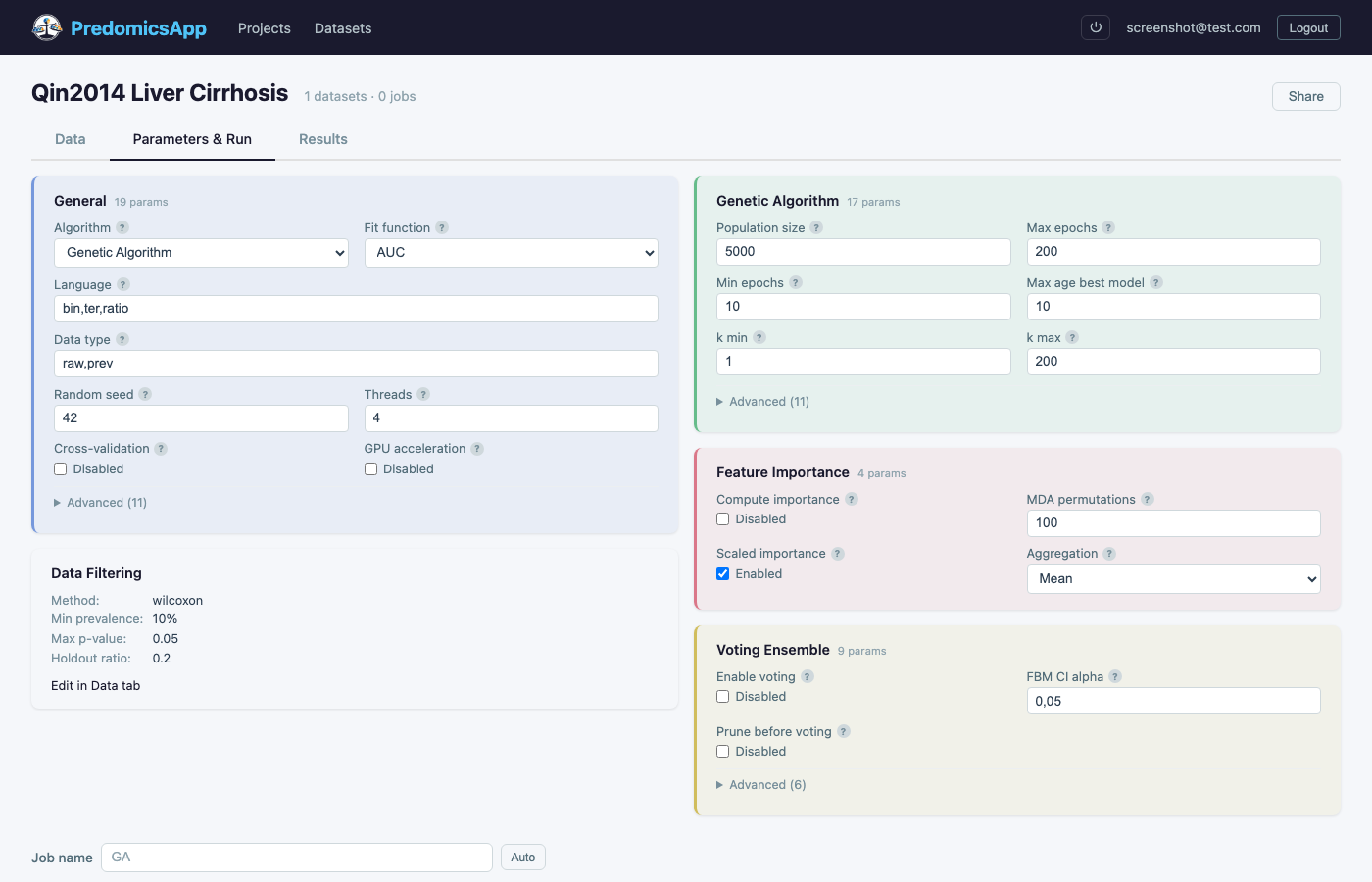This screenshot has height=882, width=1372.
Task: Click the Edit in Data tab link
Action: point(96,686)
